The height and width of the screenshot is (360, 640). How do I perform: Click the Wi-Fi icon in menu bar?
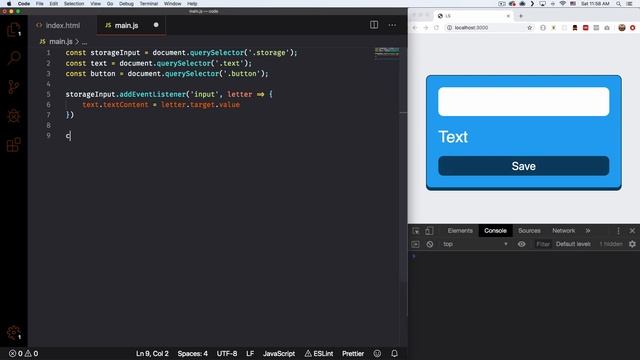point(562,4)
